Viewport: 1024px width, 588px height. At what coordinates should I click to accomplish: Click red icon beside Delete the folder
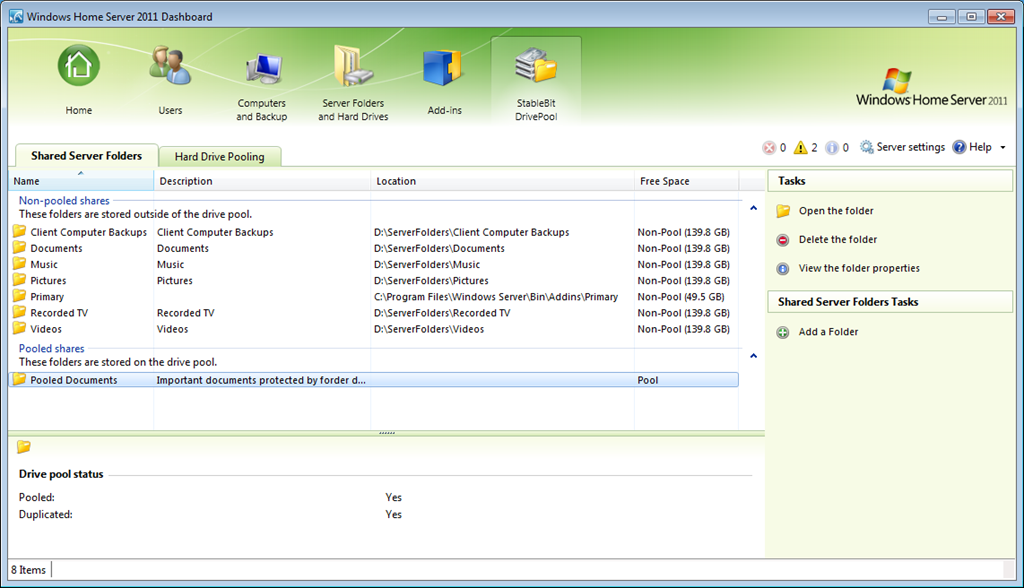pyautogui.click(x=783, y=240)
